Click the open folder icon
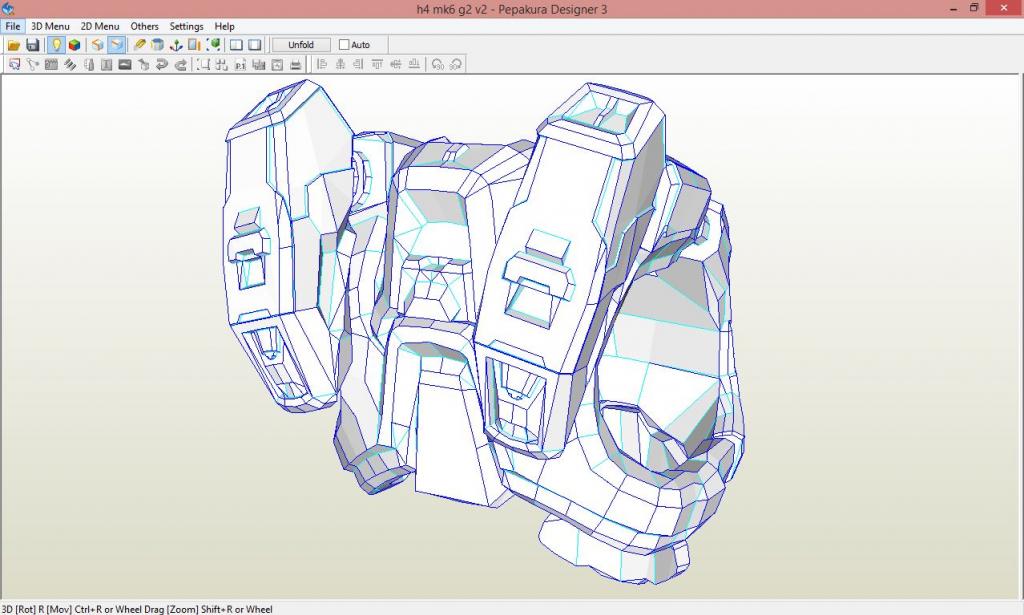 coord(14,45)
